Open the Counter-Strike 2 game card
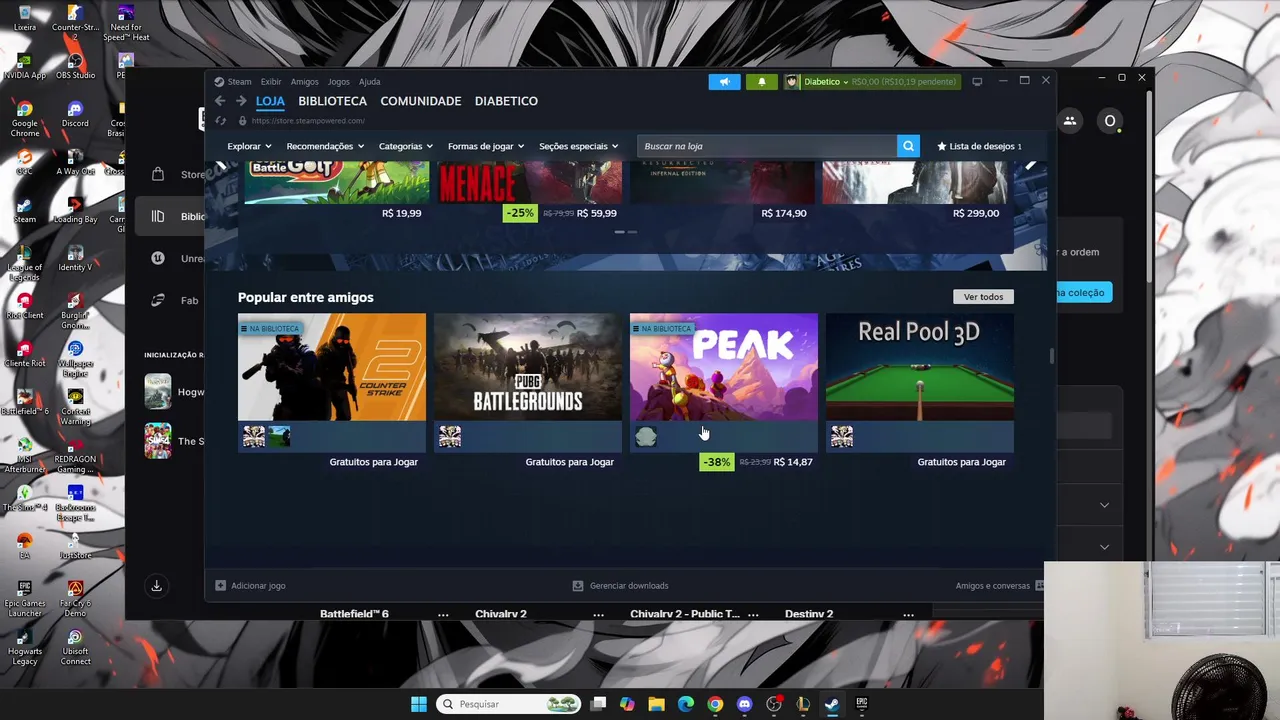1280x720 pixels. 332,367
